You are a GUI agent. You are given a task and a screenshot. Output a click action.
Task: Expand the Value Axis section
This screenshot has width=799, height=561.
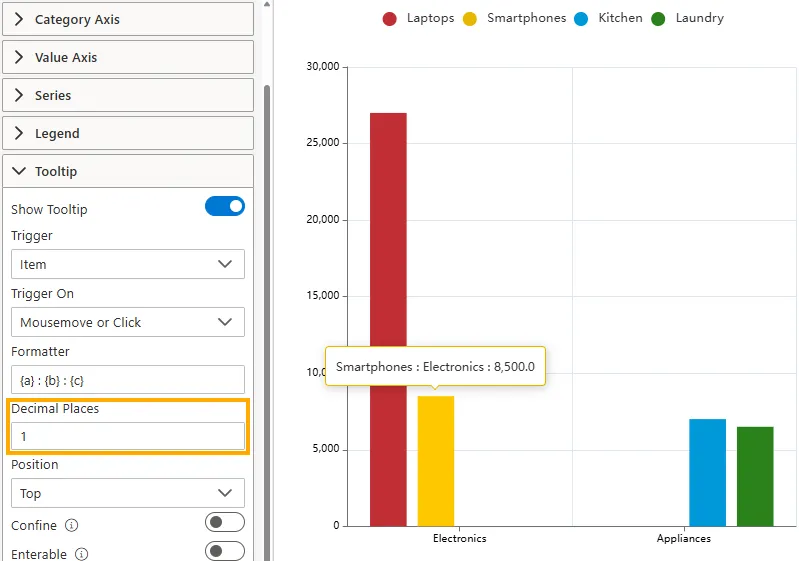pos(127,57)
